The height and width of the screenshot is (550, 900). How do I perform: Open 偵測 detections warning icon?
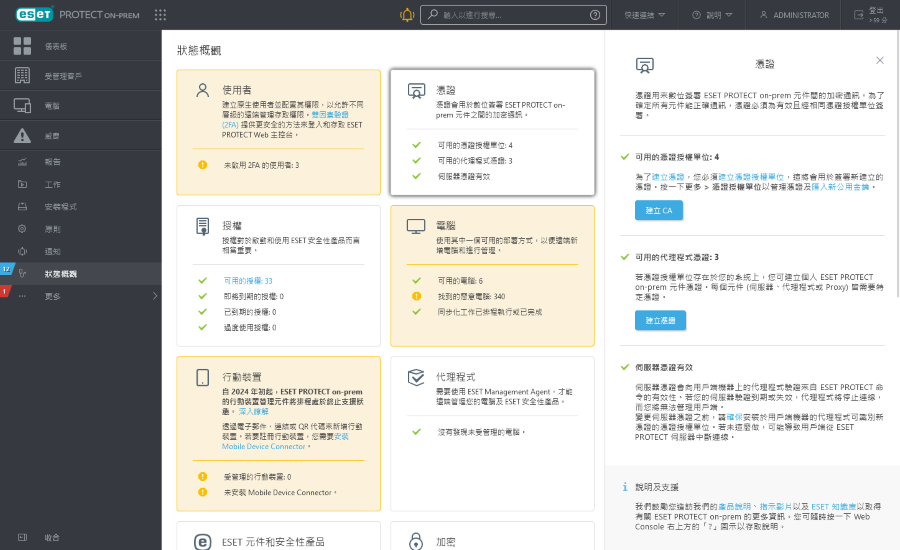(x=23, y=135)
